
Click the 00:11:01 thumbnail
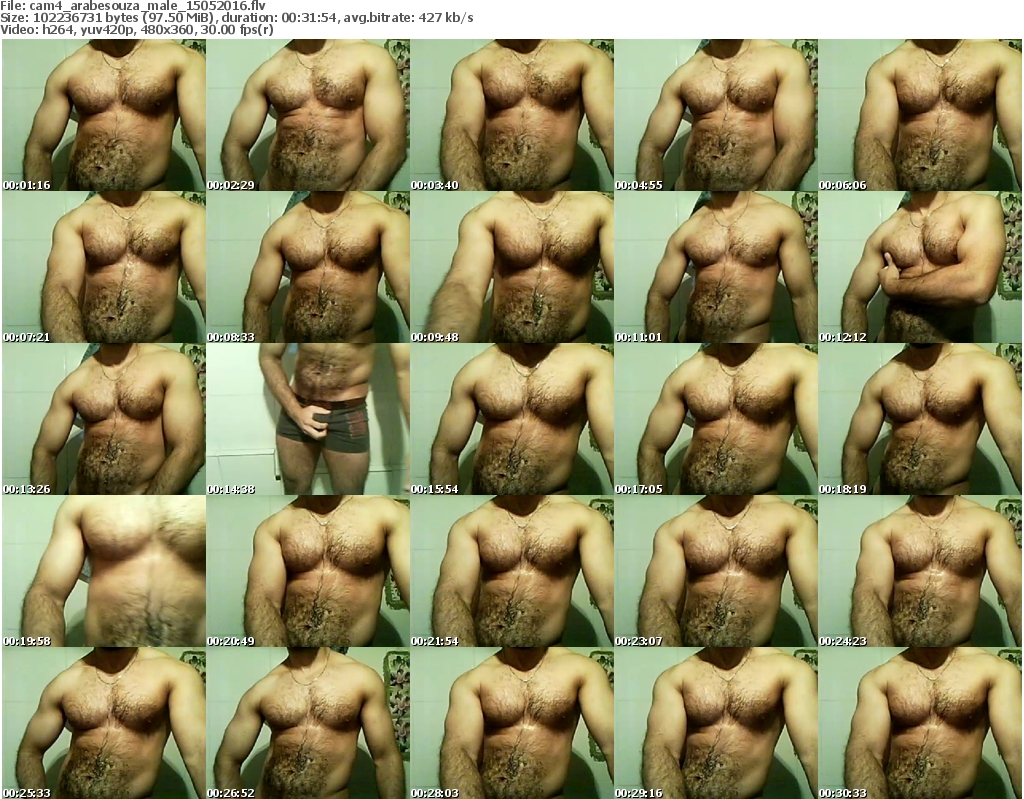point(716,267)
